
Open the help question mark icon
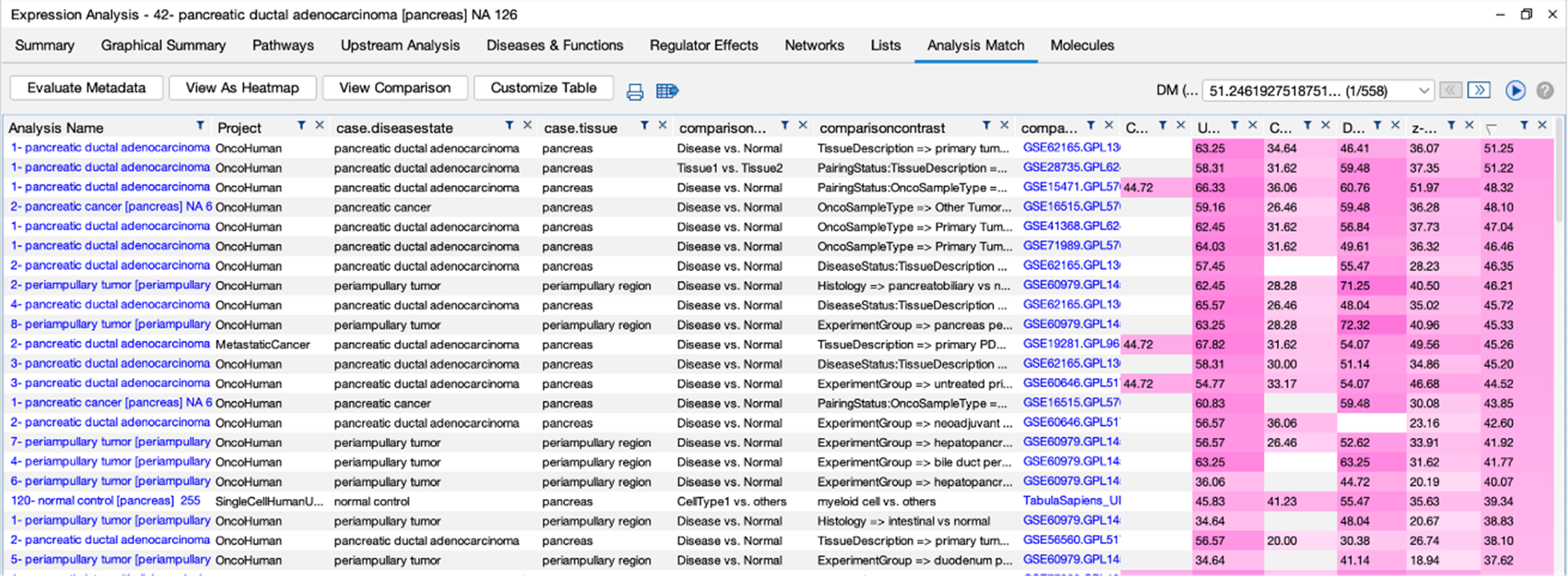click(x=1544, y=91)
